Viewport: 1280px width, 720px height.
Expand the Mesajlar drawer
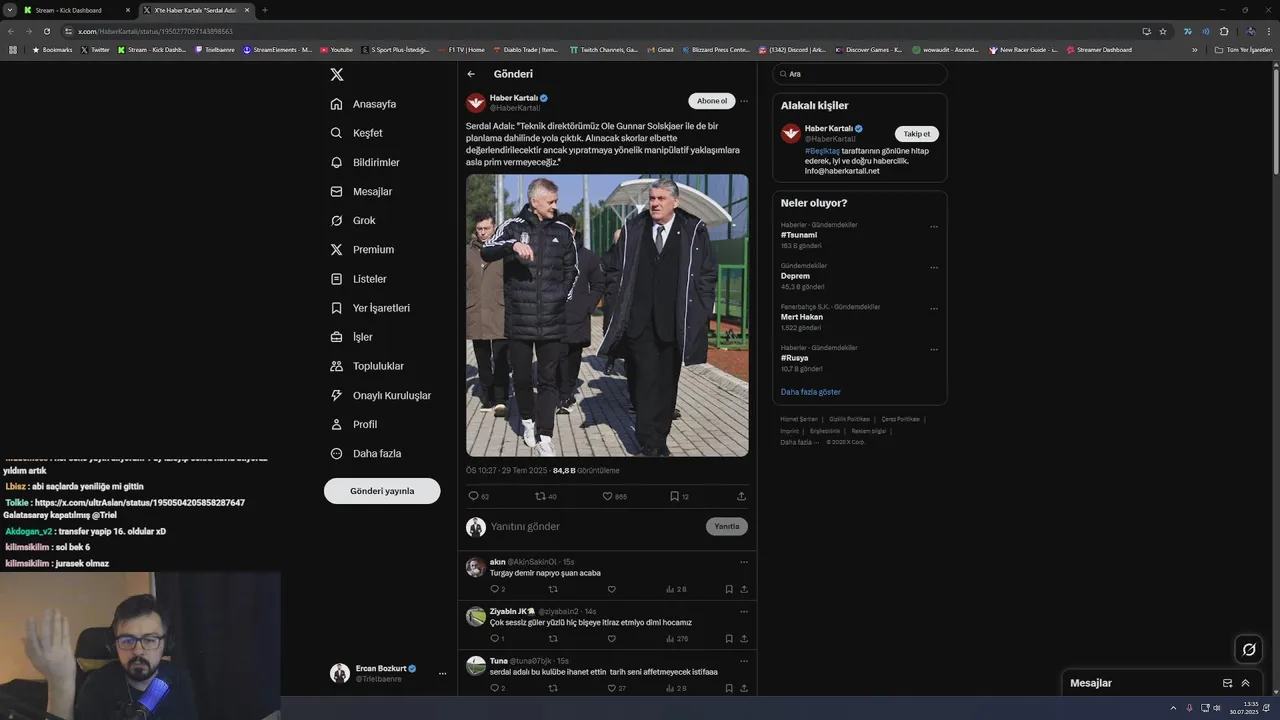[1246, 683]
